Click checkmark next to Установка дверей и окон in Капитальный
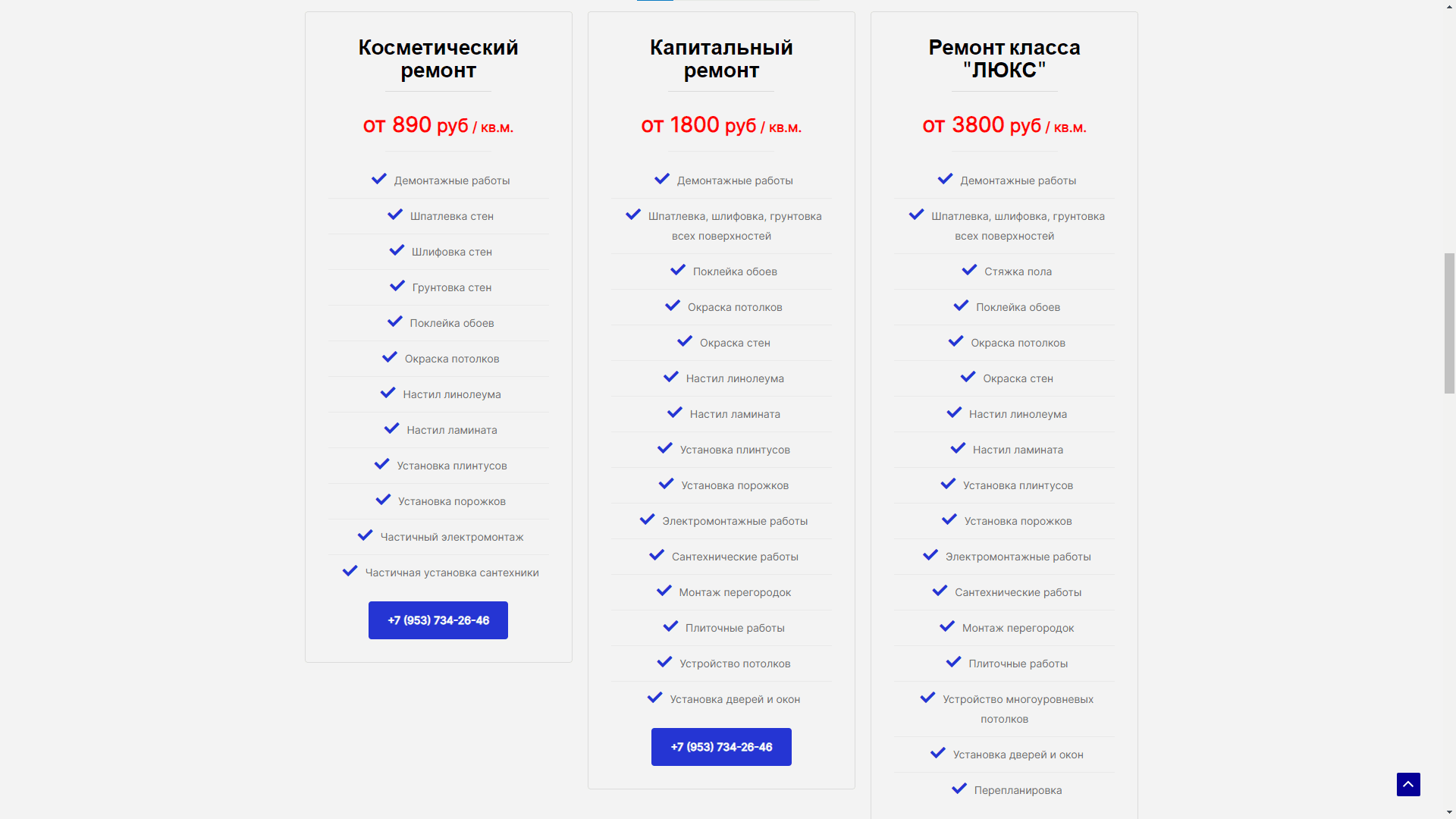Viewport: 1456px width, 819px height. point(655,698)
